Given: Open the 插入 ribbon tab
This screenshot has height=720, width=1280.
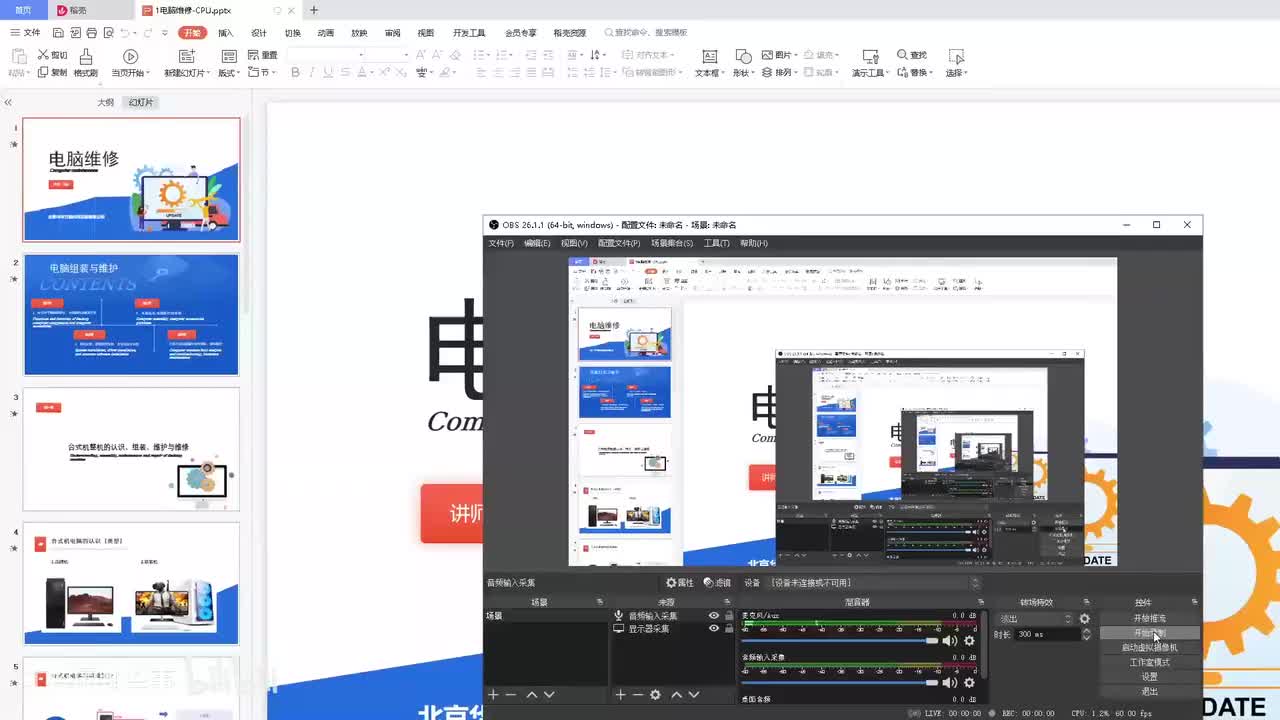Looking at the screenshot, I should tap(225, 33).
